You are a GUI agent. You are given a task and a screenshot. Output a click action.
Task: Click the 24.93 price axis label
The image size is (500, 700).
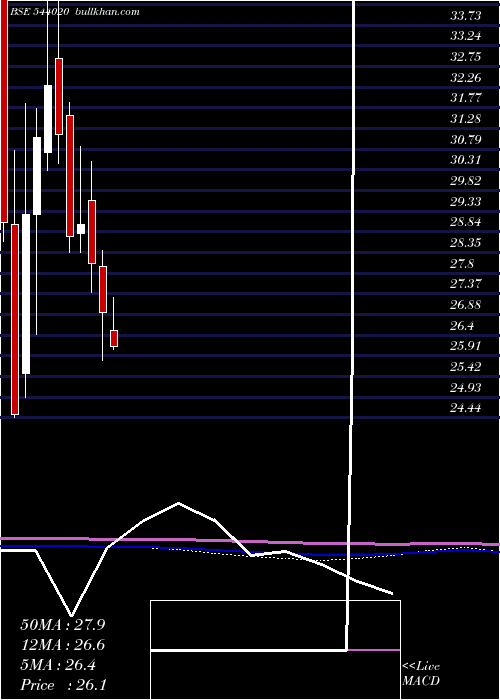coord(466,388)
